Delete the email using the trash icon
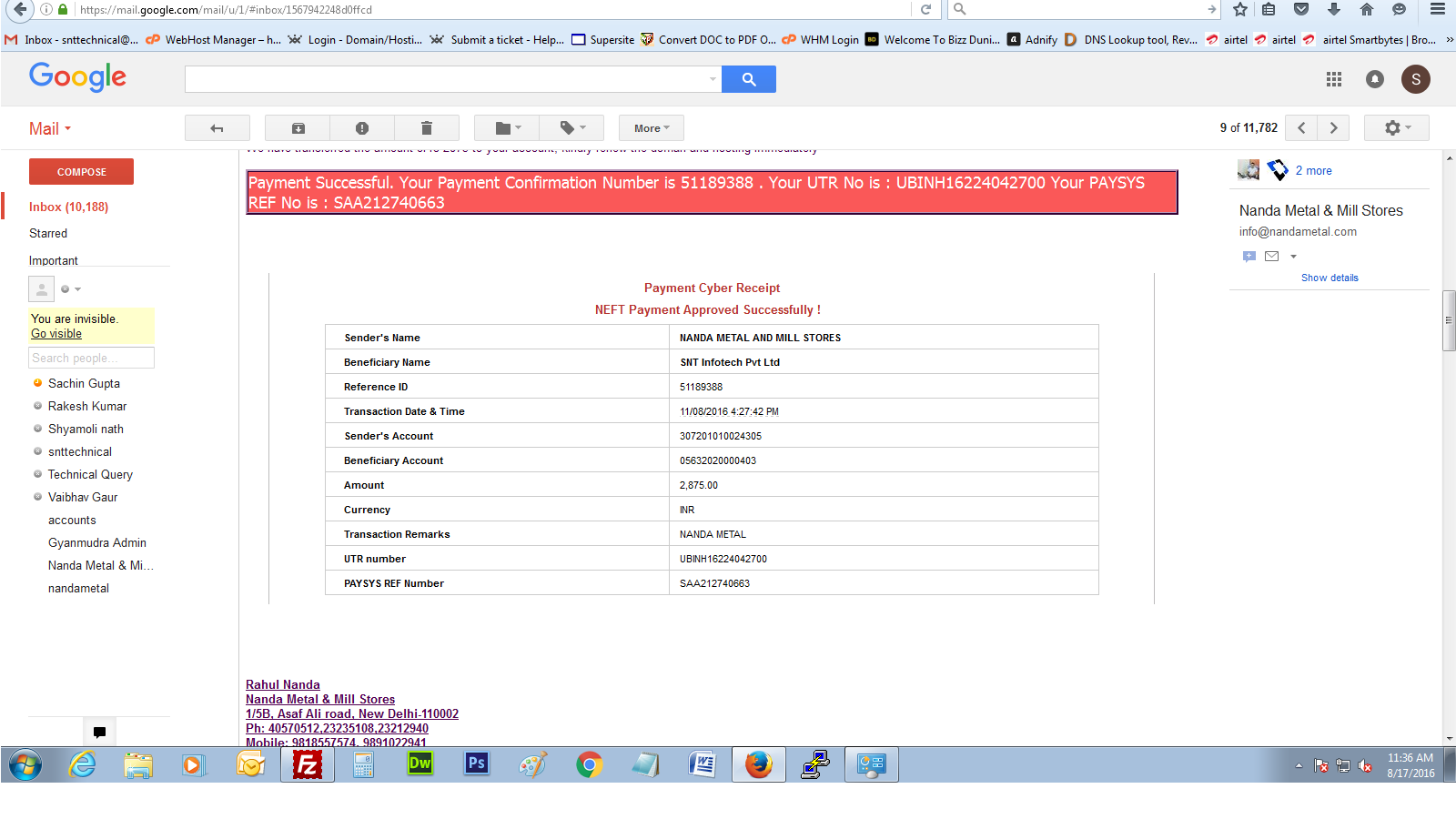The height and width of the screenshot is (819, 1456). (x=427, y=128)
